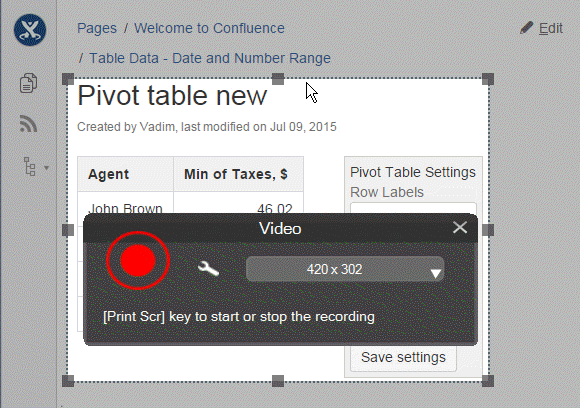580x408 pixels.
Task: Start recording with the red record button
Action: coord(138,260)
